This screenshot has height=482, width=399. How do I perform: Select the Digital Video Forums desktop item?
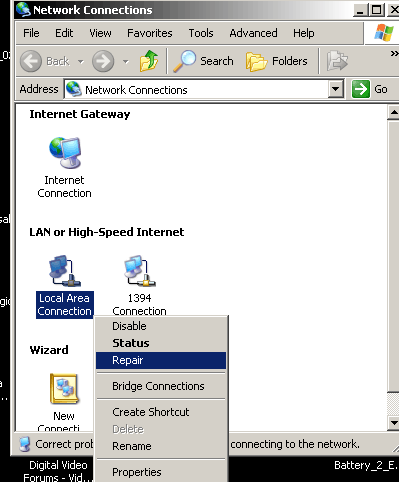(58, 471)
